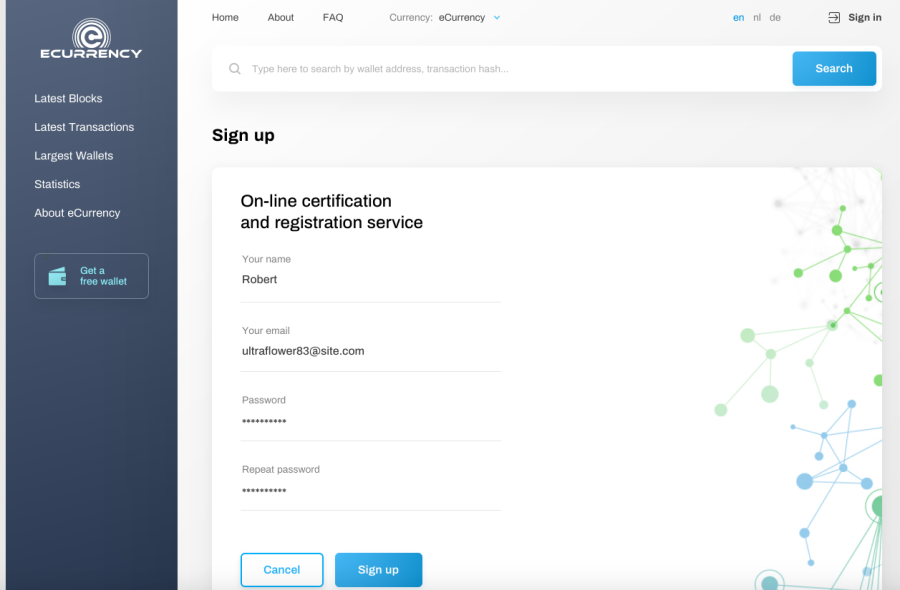Switch language to de

click(775, 18)
